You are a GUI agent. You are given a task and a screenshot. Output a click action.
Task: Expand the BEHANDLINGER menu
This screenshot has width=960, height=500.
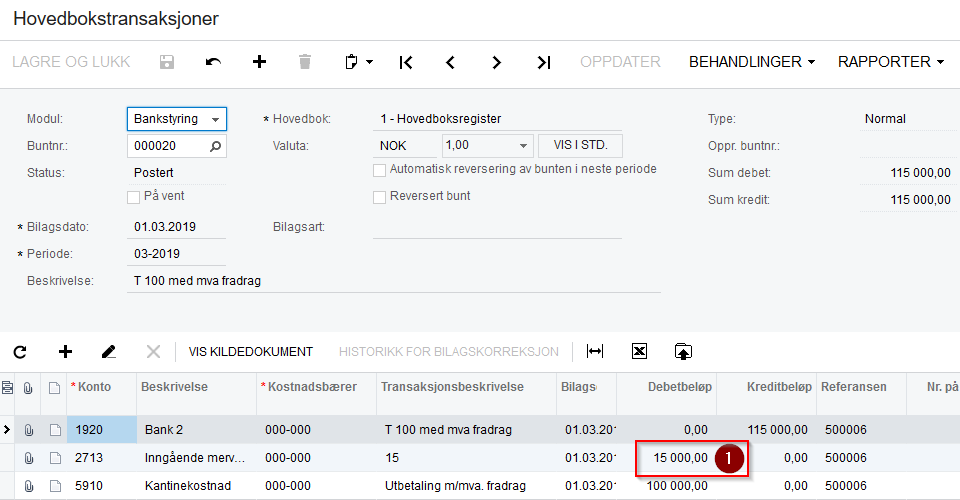[752, 62]
